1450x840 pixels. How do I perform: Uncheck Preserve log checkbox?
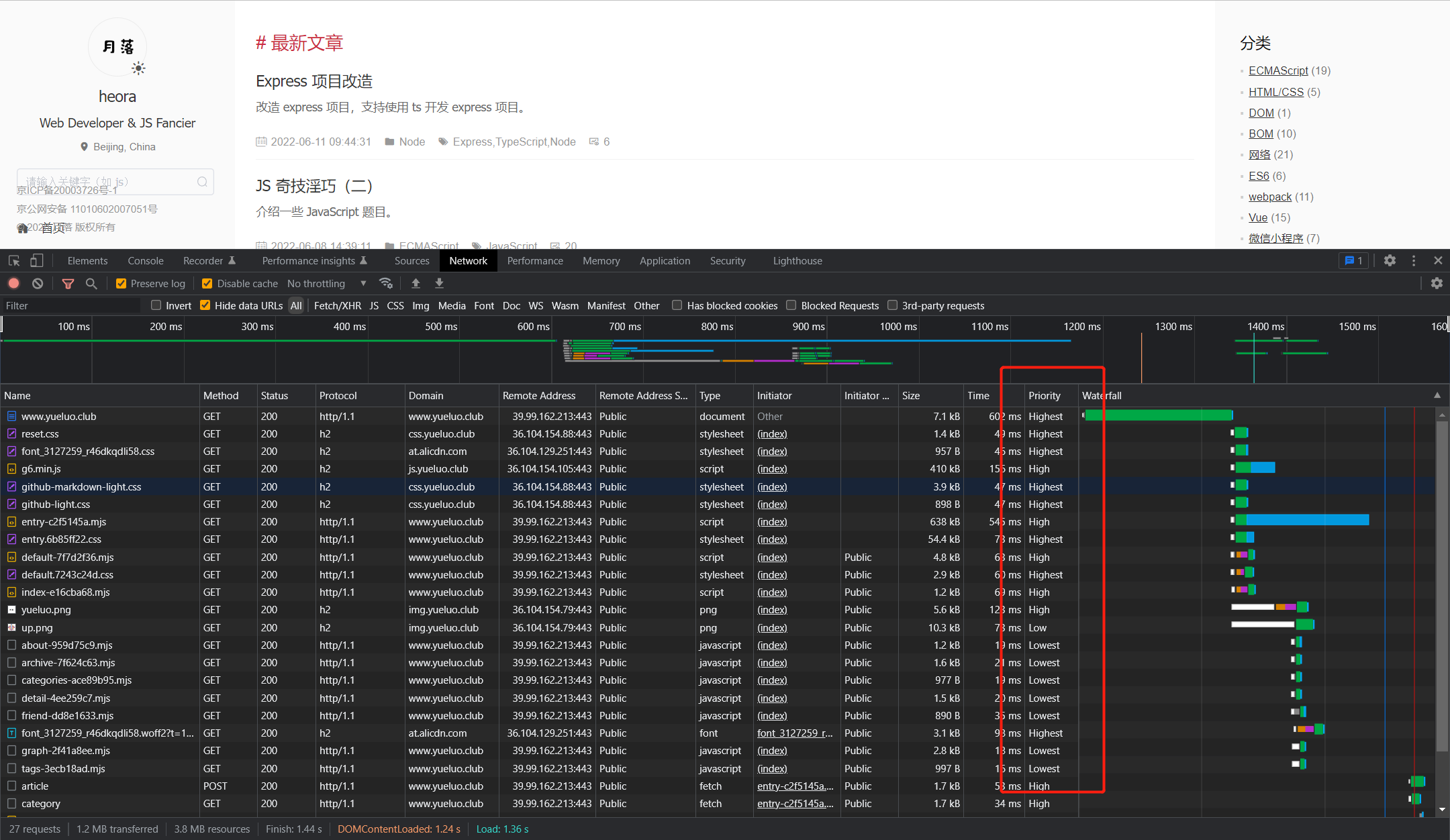[122, 284]
